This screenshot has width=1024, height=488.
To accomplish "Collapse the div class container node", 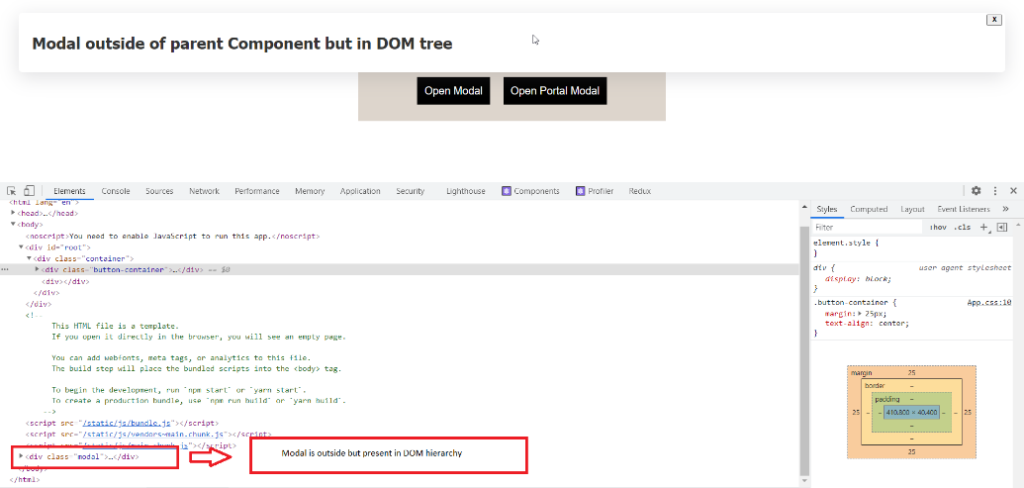I will 29,259.
